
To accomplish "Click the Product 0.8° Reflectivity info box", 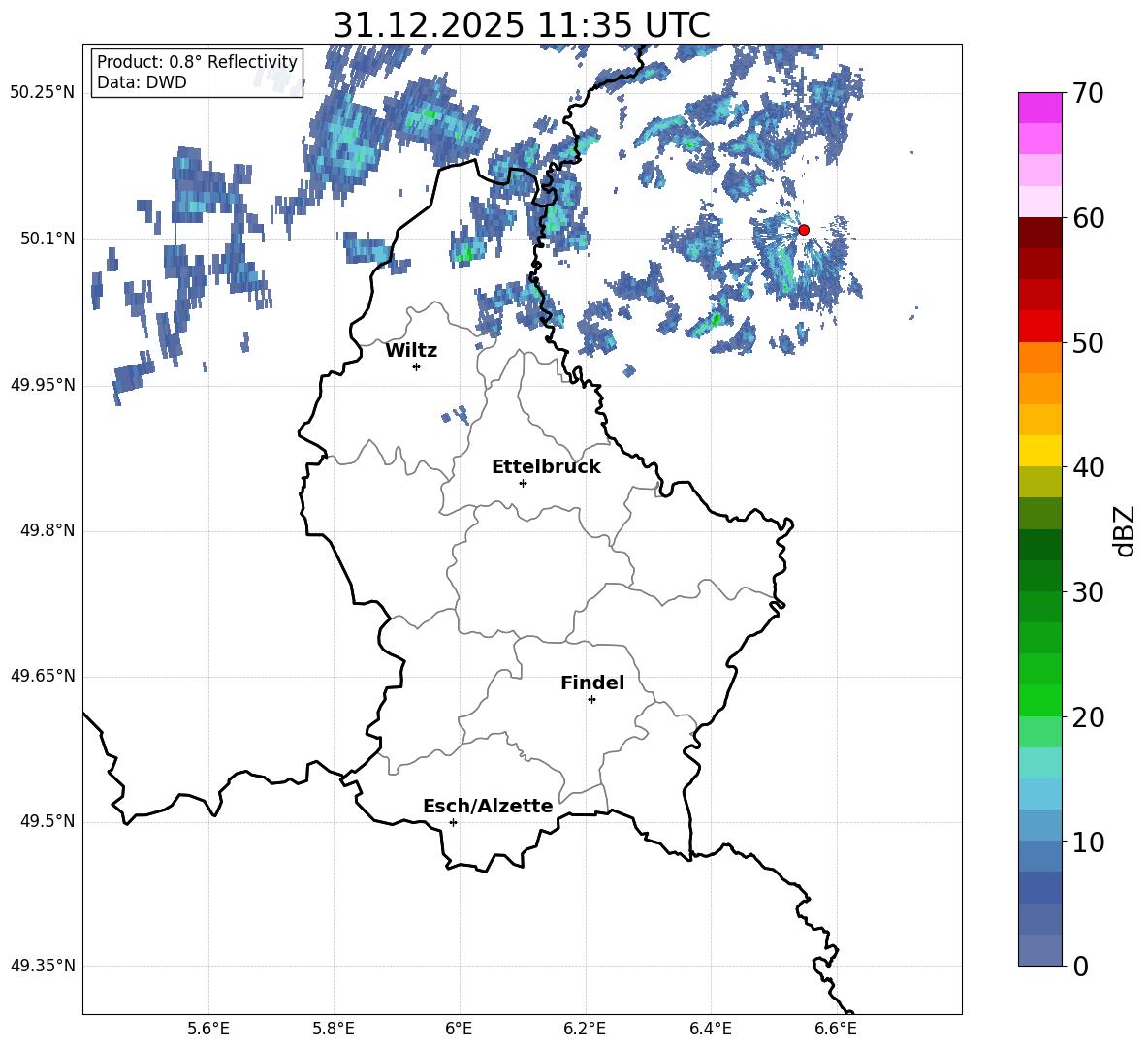I will point(197,72).
